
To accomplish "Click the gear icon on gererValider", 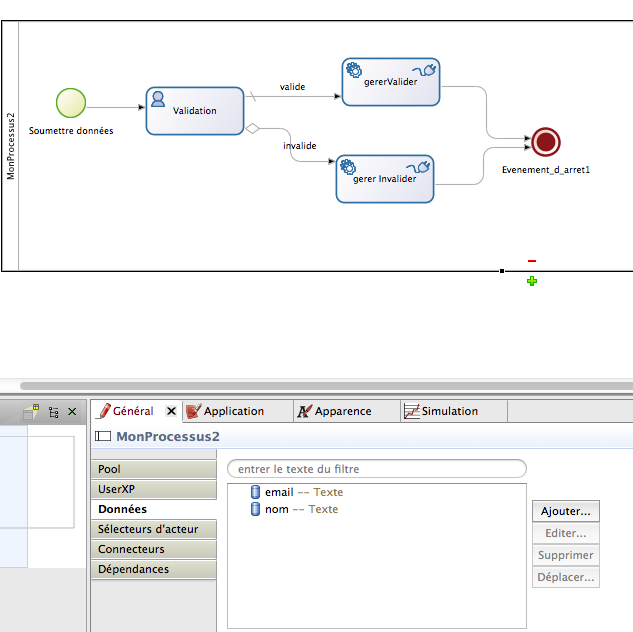I will [x=353, y=70].
